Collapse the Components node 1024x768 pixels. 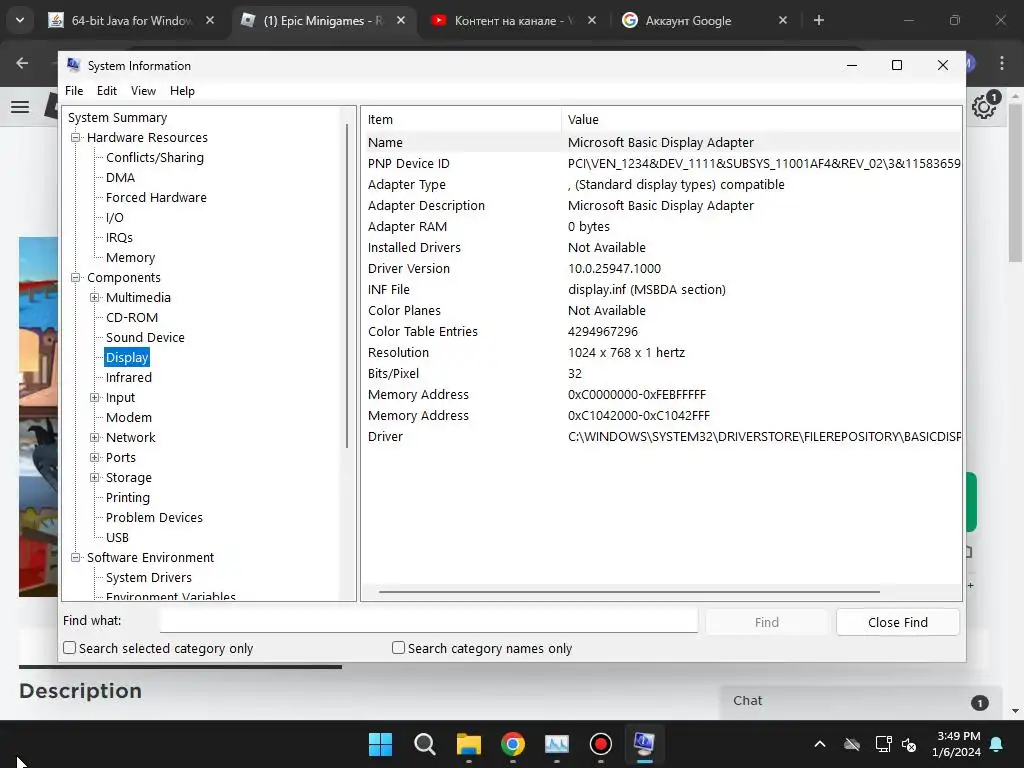point(76,278)
